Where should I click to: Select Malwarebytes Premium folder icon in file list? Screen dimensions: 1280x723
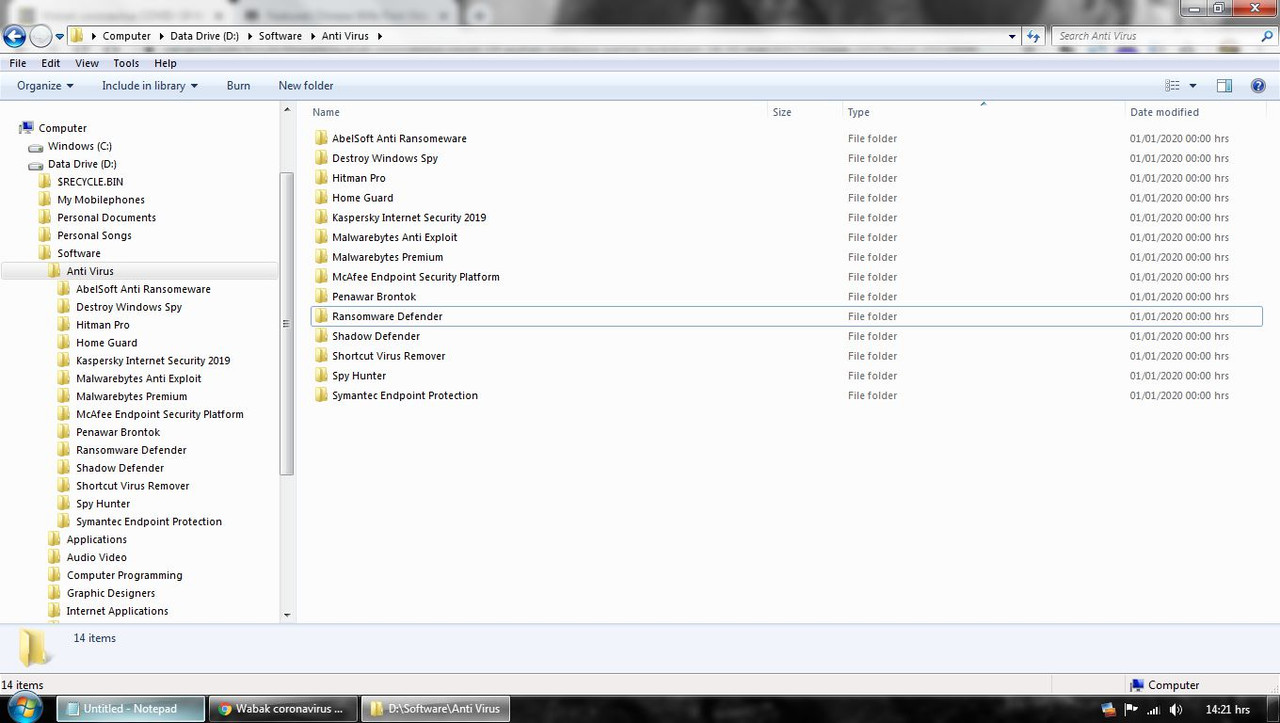point(321,257)
